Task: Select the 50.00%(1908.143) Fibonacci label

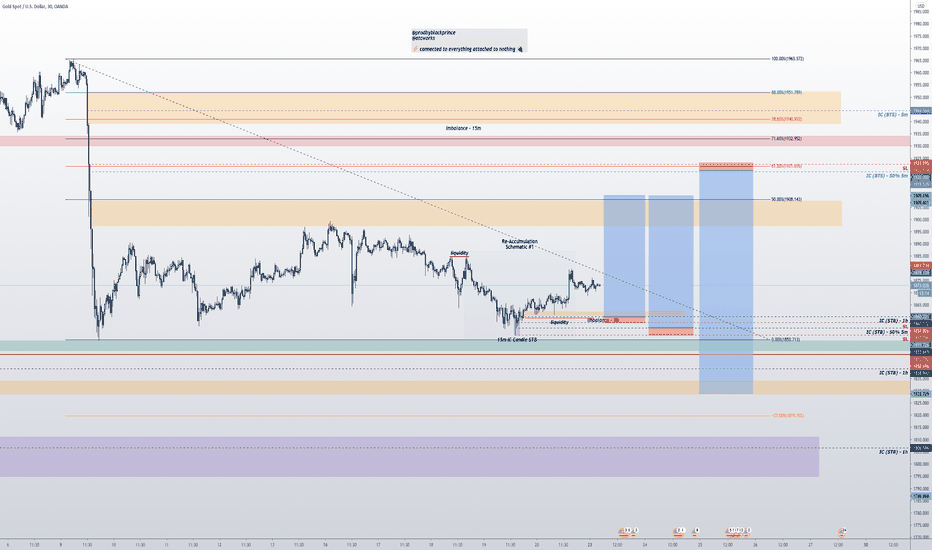Action: [786, 199]
